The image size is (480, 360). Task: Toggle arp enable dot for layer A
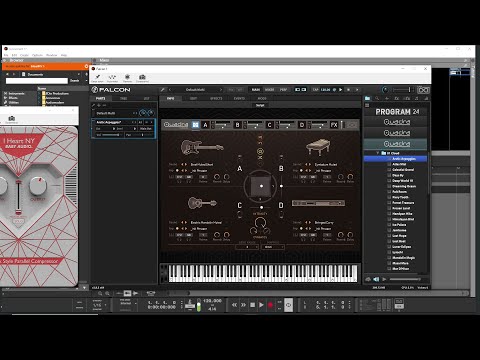point(177,171)
